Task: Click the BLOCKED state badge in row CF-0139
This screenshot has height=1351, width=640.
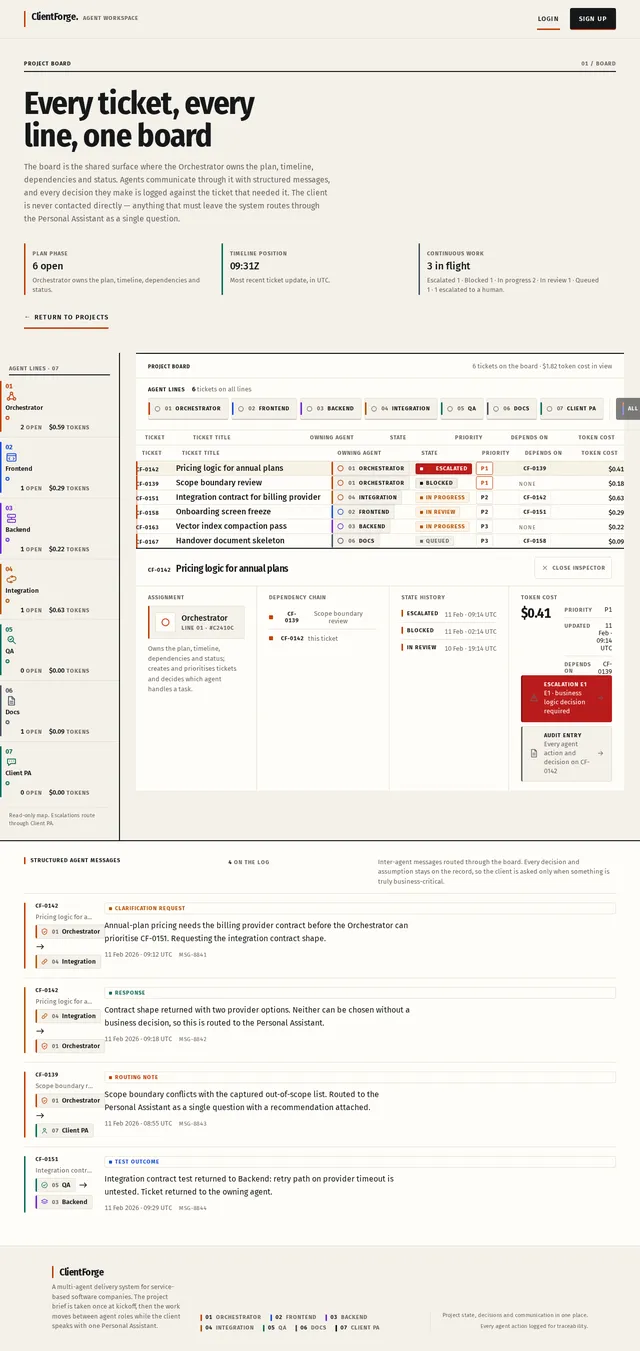Action: [x=437, y=483]
